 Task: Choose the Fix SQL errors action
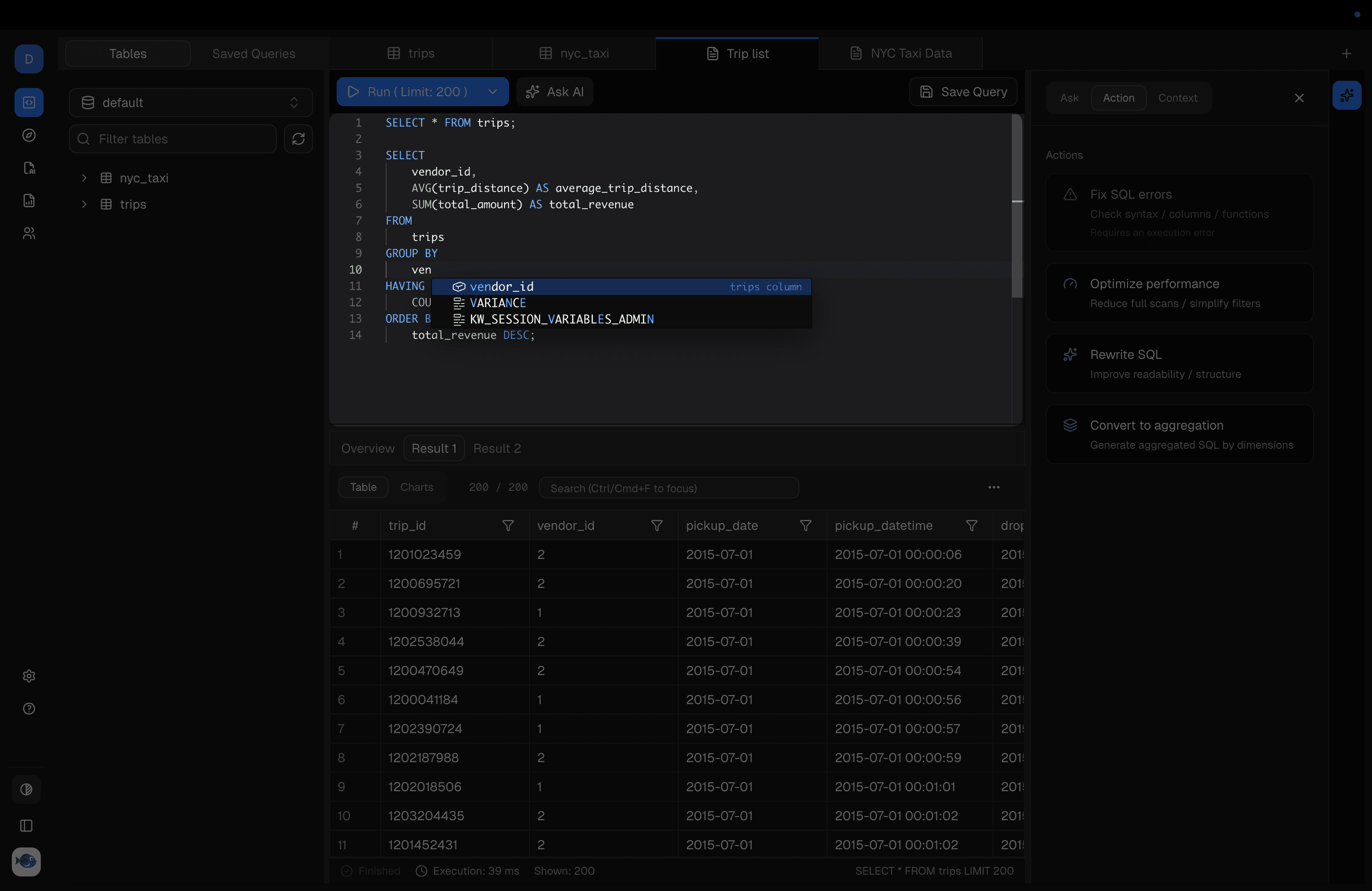(x=1180, y=212)
